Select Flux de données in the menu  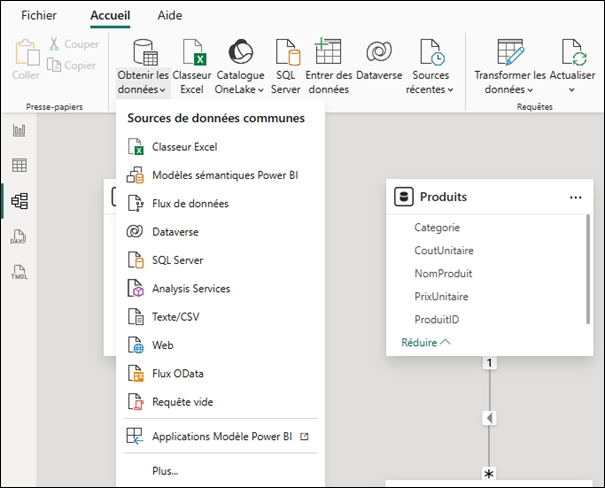coord(220,204)
